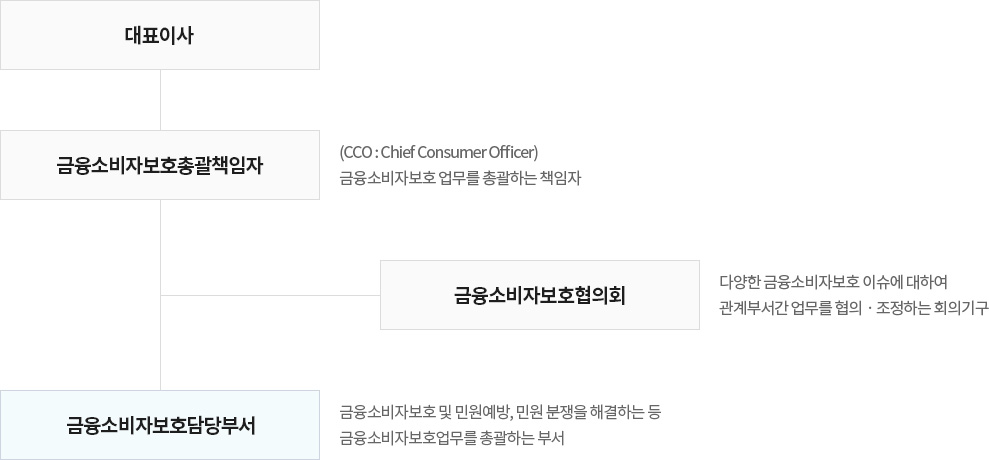Click the horizontal connector leading to 금융소비자보호협의회
Viewport: 989px width, 460px height.
(271, 295)
